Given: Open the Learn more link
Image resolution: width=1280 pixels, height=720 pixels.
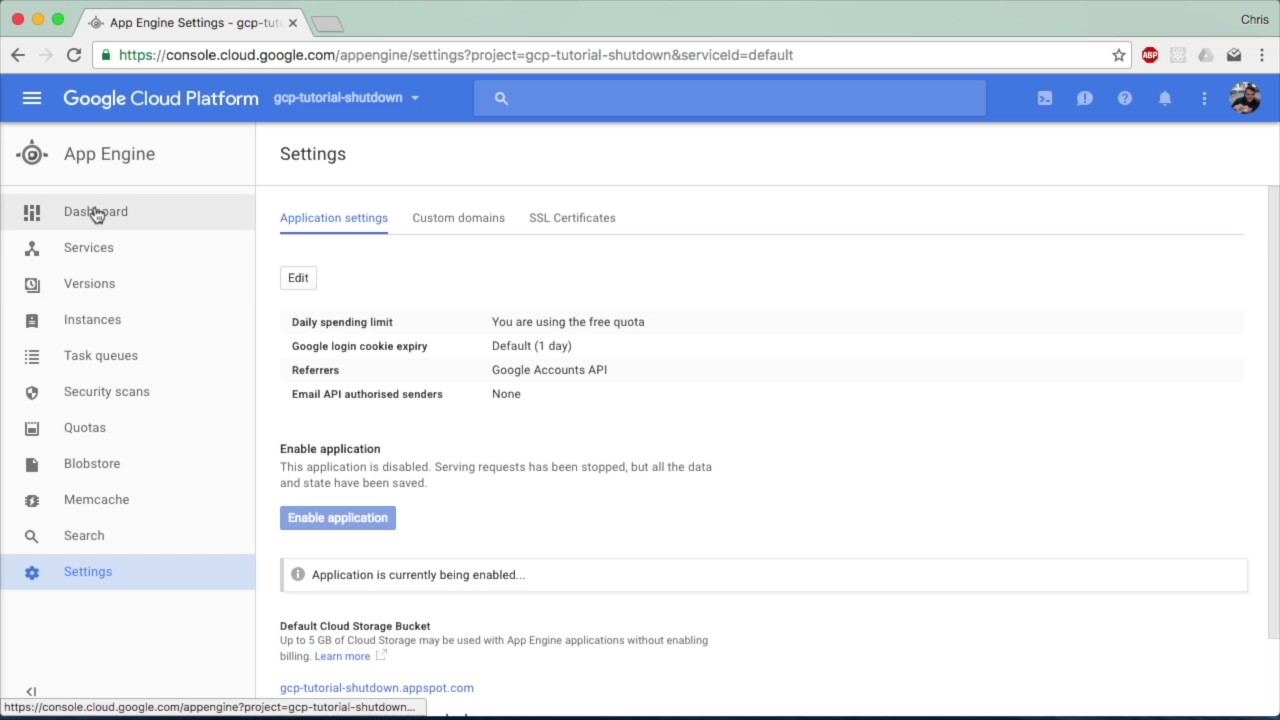Looking at the screenshot, I should coord(342,656).
